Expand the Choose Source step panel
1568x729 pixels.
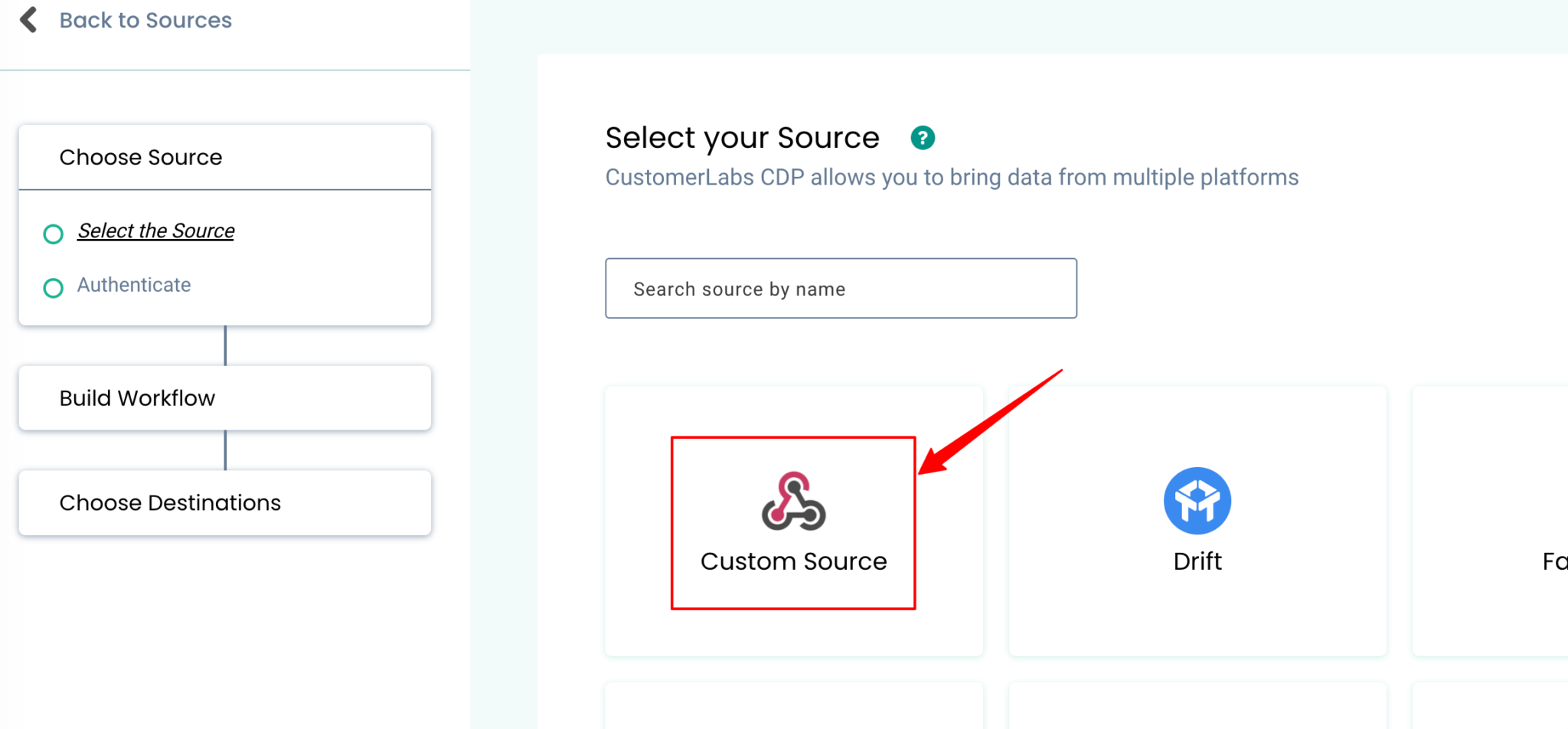(x=225, y=157)
